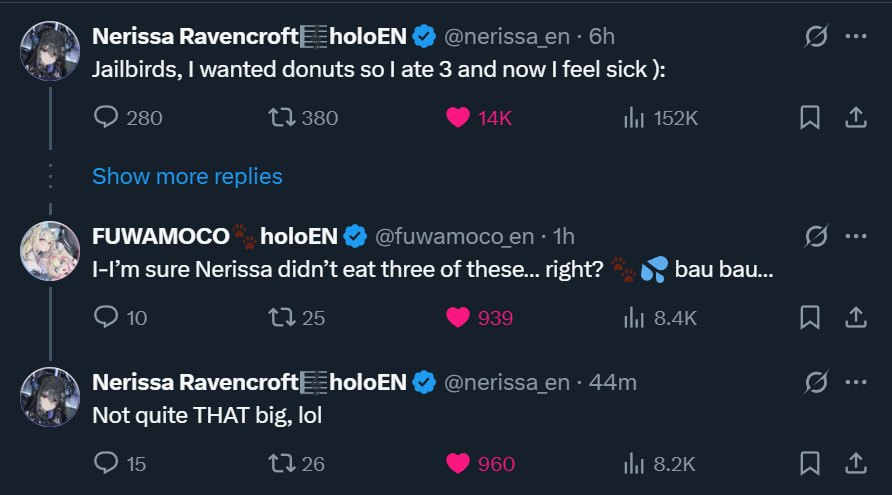Retweet Nerissa's donuts tweet with 380 reposts
Screen dimensions: 892x495
point(281,118)
